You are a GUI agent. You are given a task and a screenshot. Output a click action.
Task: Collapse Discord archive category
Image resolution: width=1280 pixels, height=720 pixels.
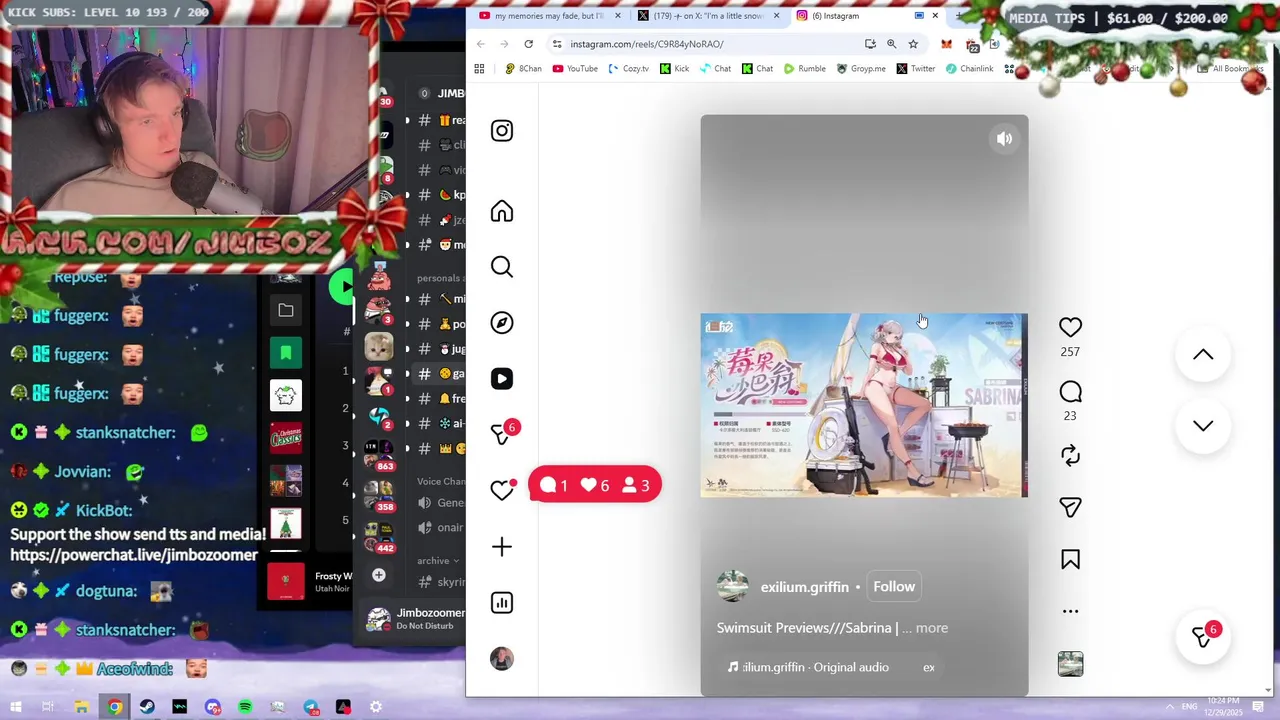438,561
